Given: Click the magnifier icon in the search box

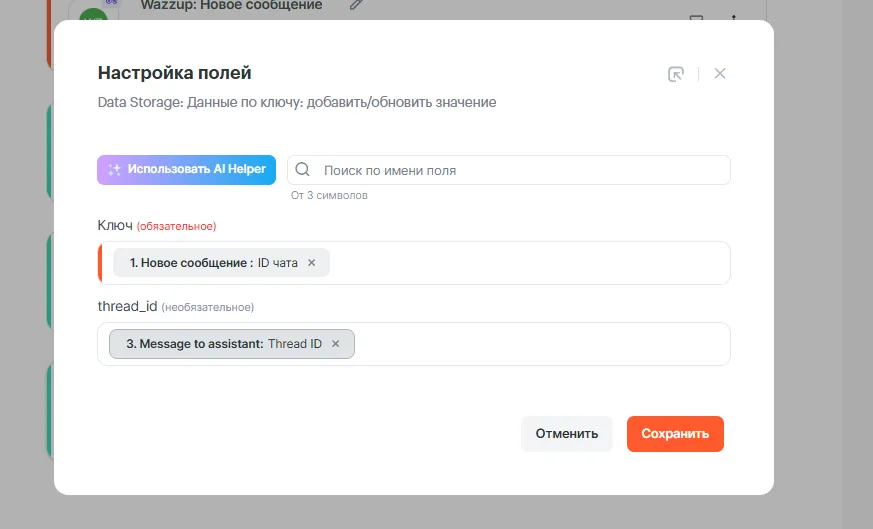Looking at the screenshot, I should tap(303, 170).
